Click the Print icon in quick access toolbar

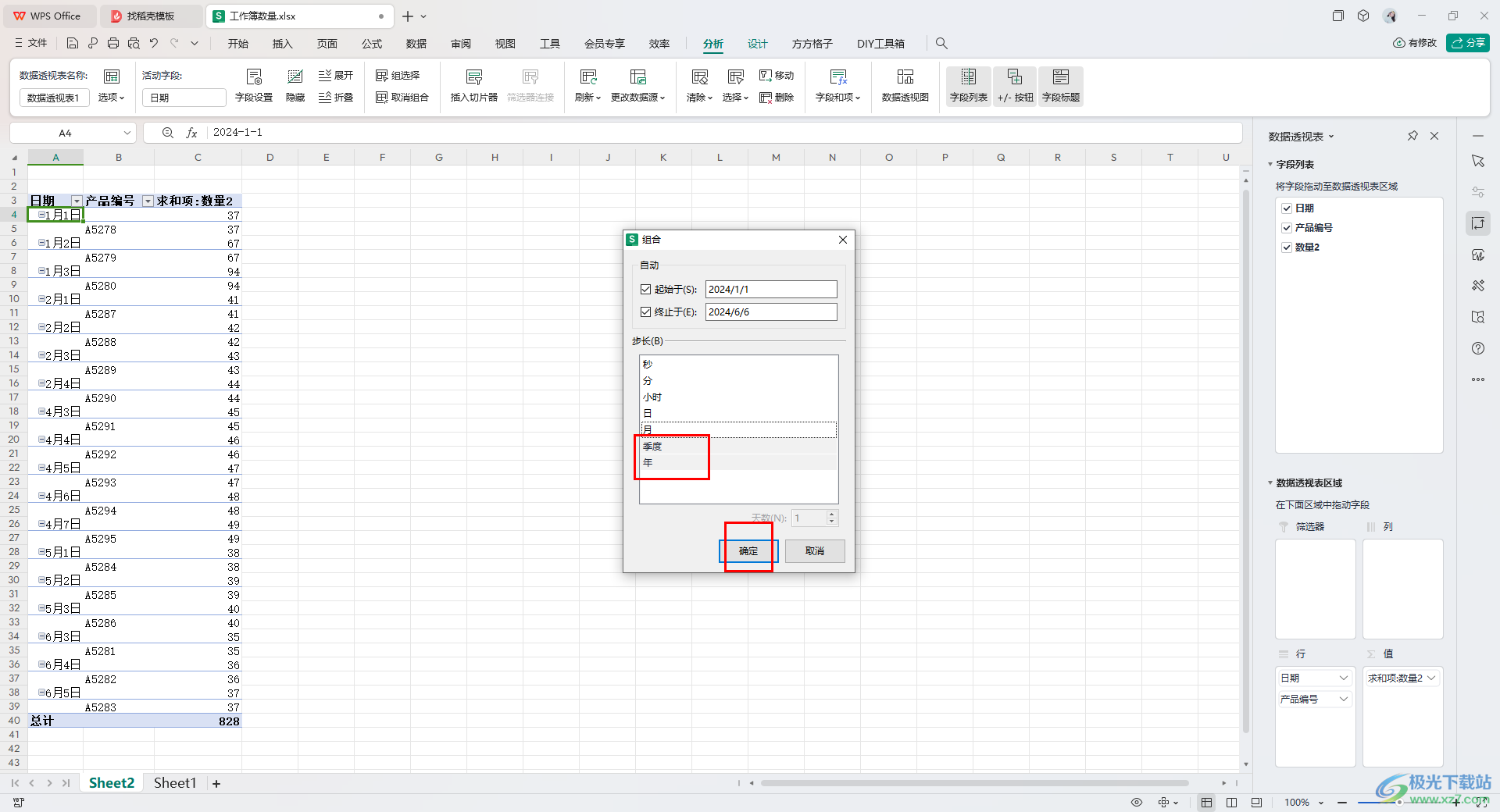pyautogui.click(x=113, y=44)
